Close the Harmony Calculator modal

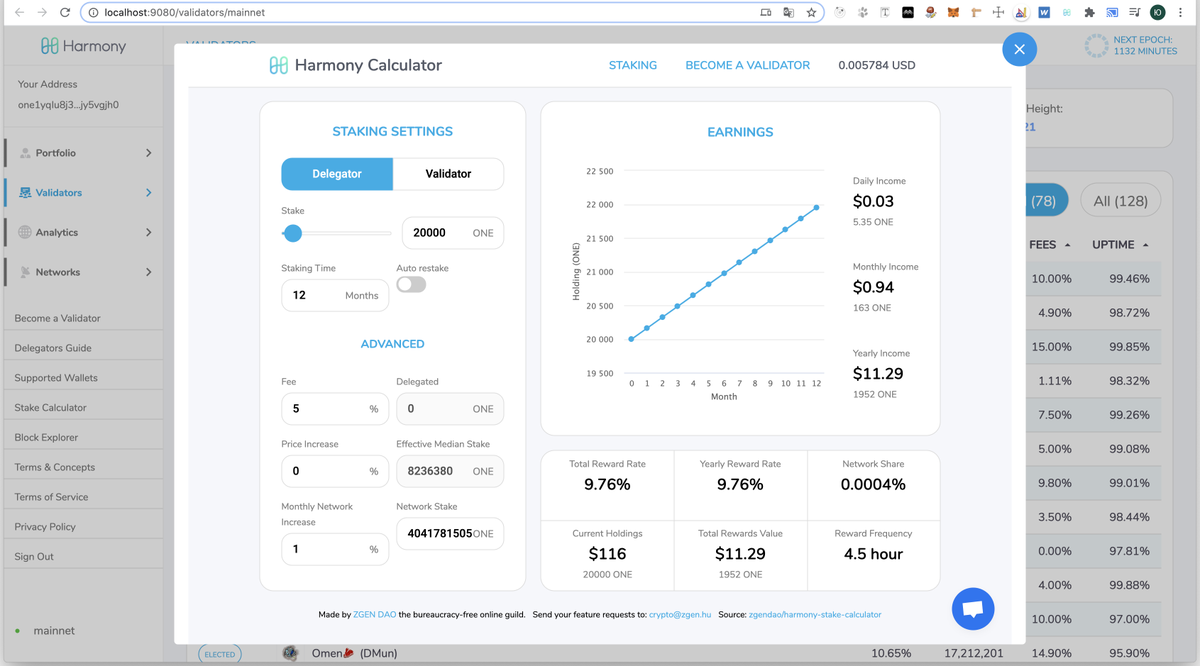1019,49
